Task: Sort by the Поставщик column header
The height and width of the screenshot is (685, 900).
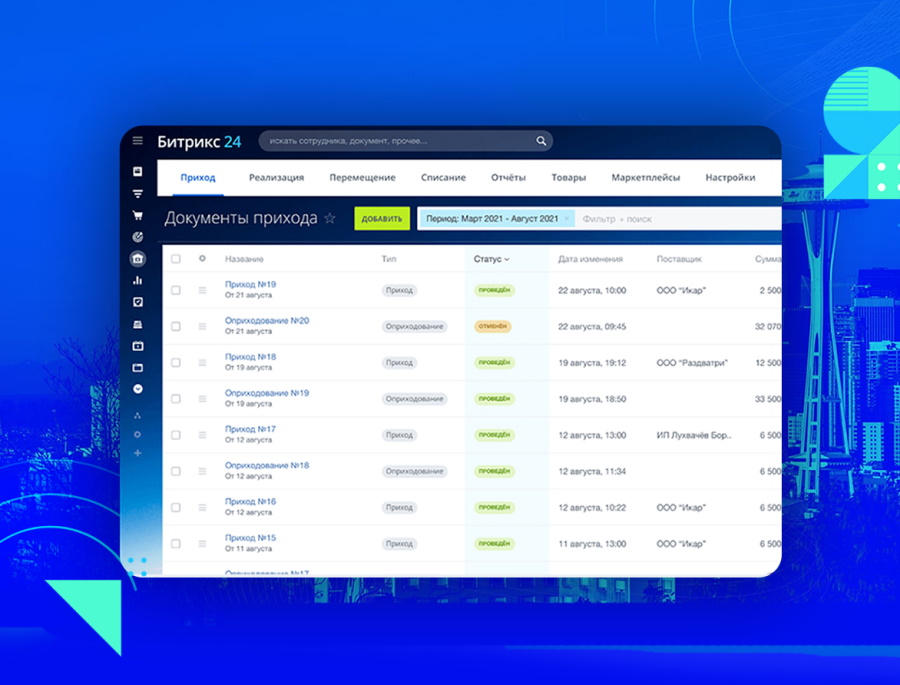Action: click(679, 259)
